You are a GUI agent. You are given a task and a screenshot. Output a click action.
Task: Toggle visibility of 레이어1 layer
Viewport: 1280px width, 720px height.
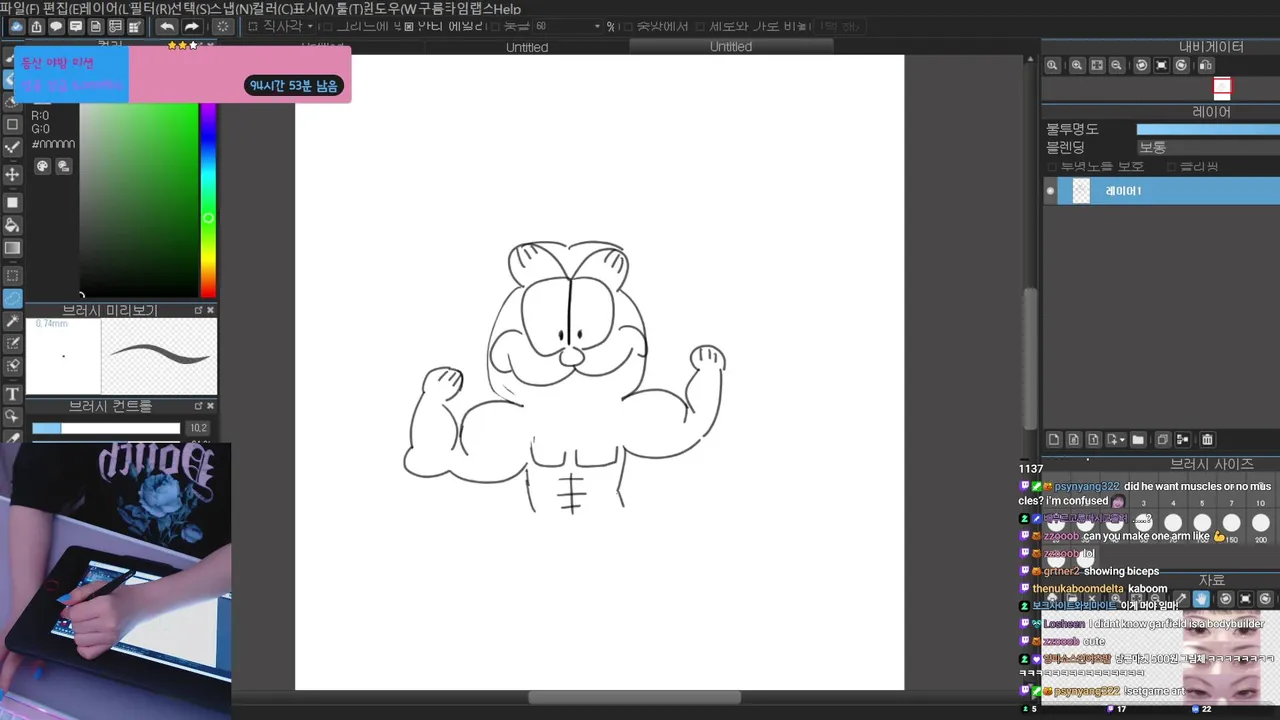pos(1050,191)
